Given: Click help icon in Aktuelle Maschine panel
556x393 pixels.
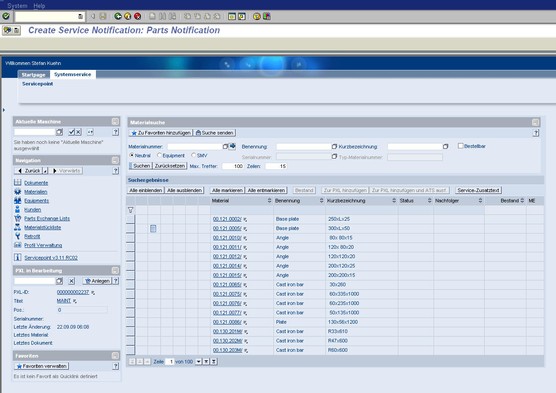Looking at the screenshot, I should coord(115,132).
